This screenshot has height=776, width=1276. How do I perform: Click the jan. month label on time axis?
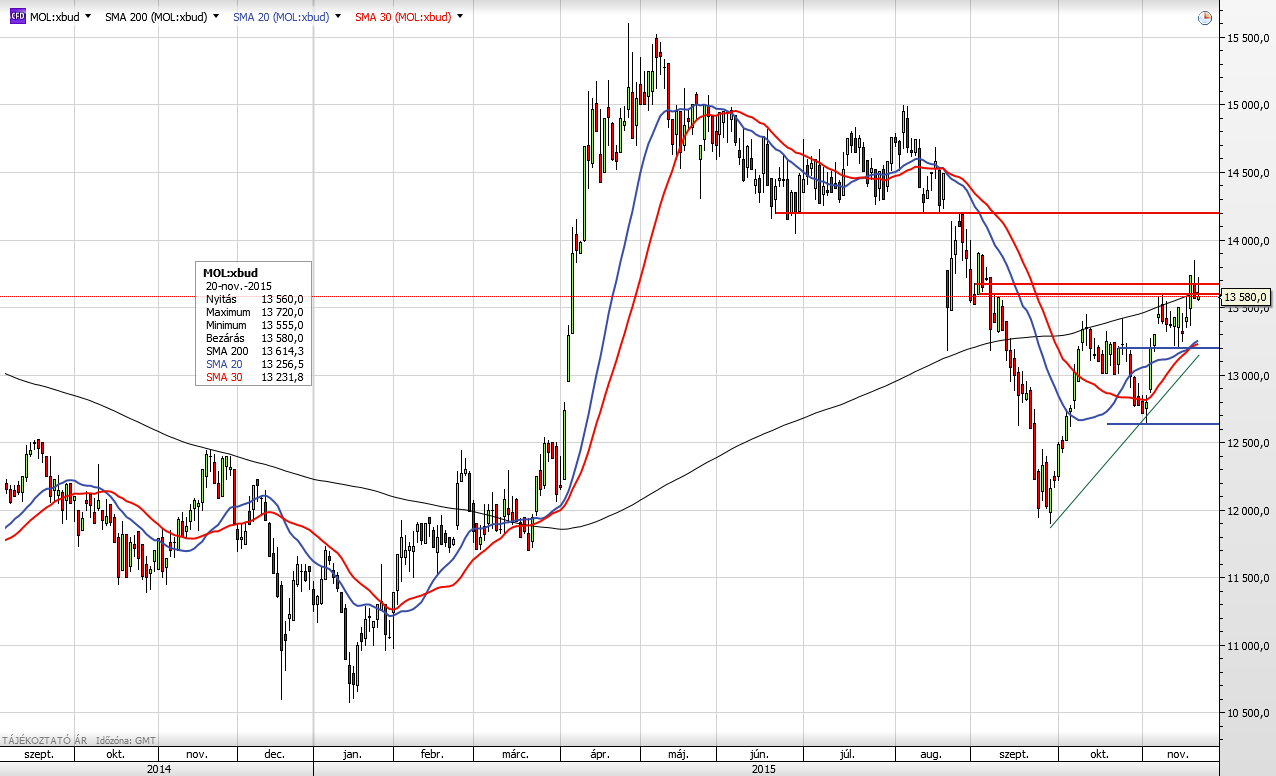click(352, 754)
